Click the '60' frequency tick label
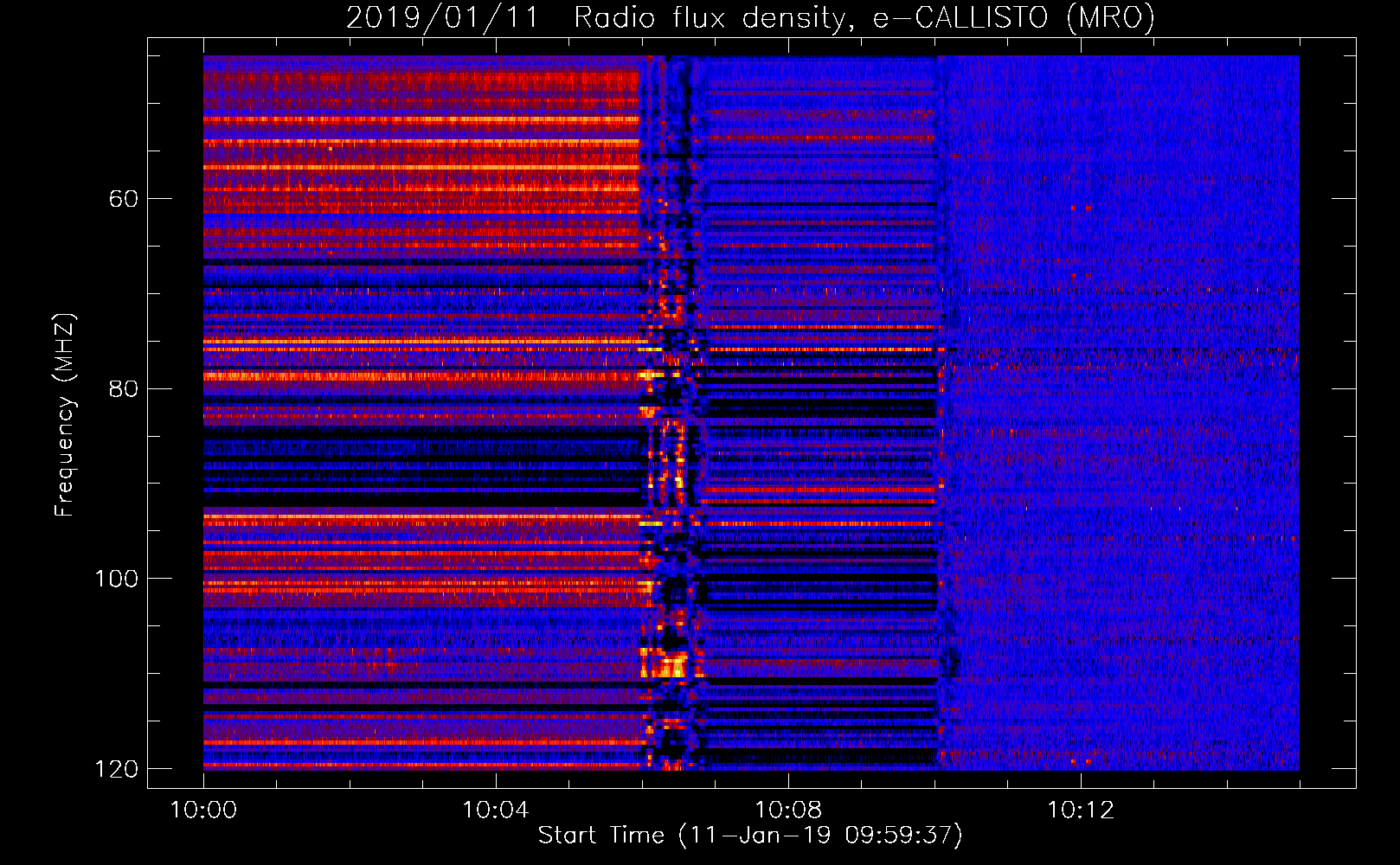Screen dimensions: 1400x865 (x=124, y=199)
